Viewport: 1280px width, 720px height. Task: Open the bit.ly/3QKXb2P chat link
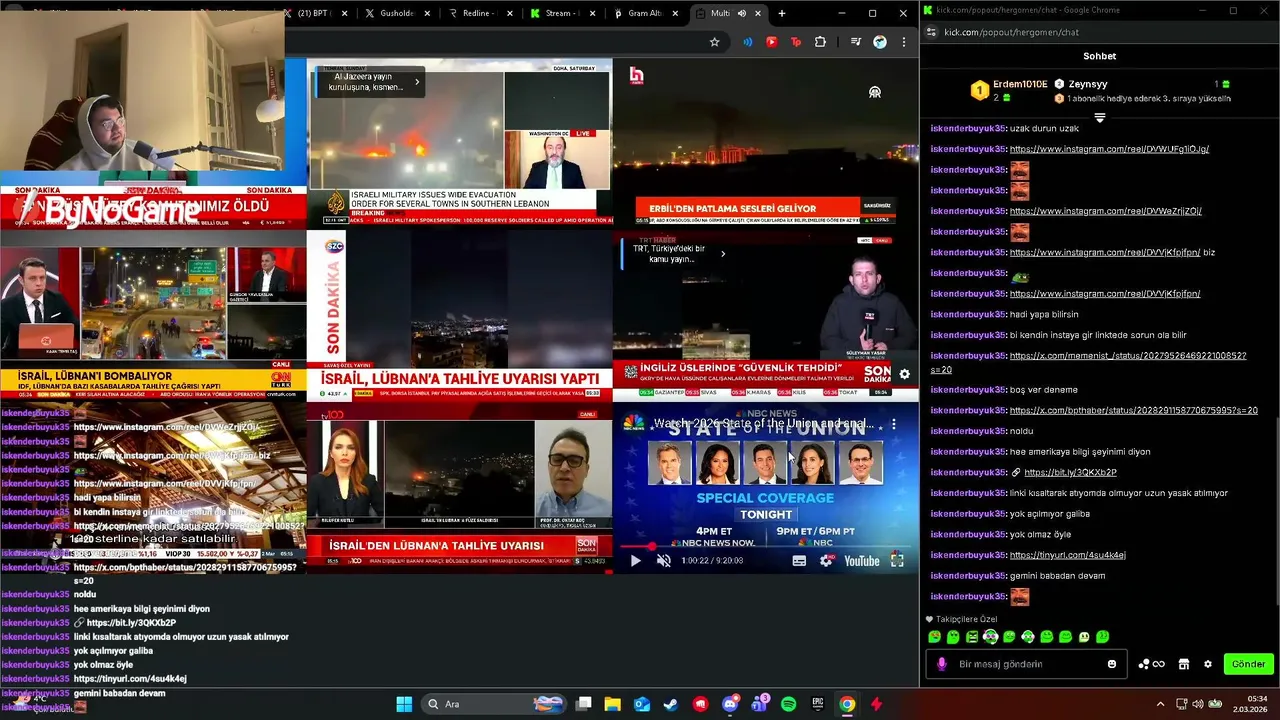coord(1070,472)
